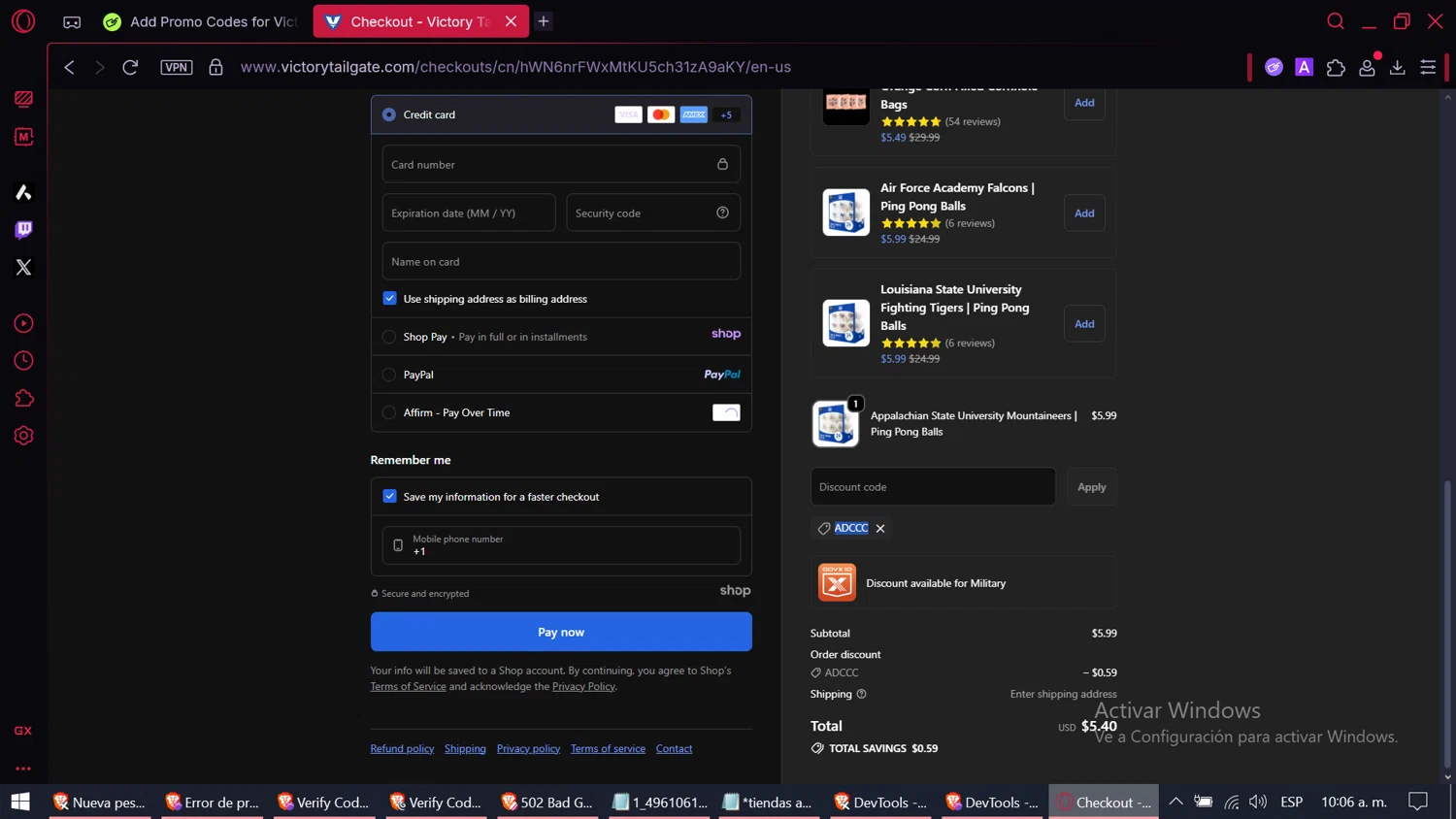The height and width of the screenshot is (819, 1456).
Task: Open a new browser tab
Action: pos(544,21)
